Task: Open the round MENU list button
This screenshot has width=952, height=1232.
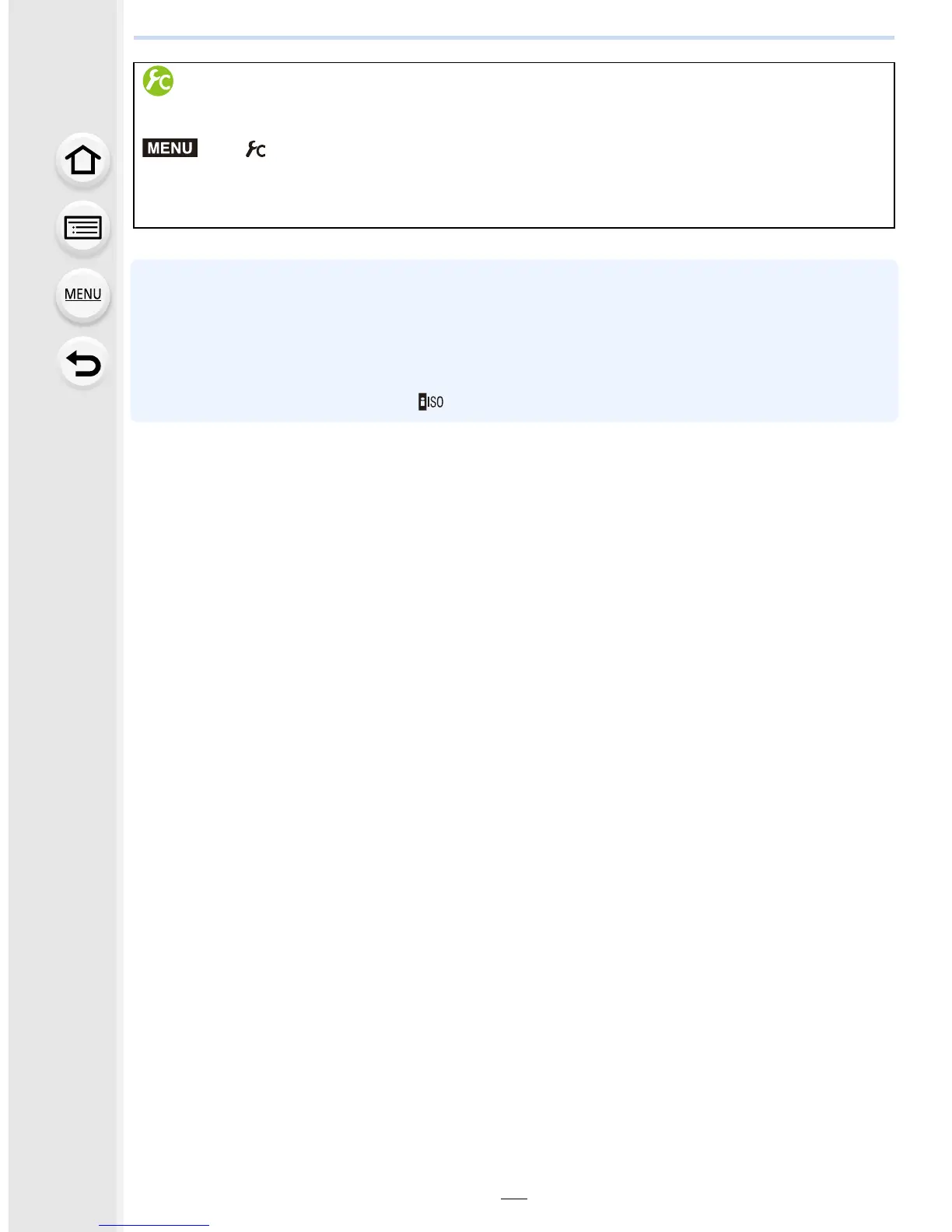Action: click(82, 296)
